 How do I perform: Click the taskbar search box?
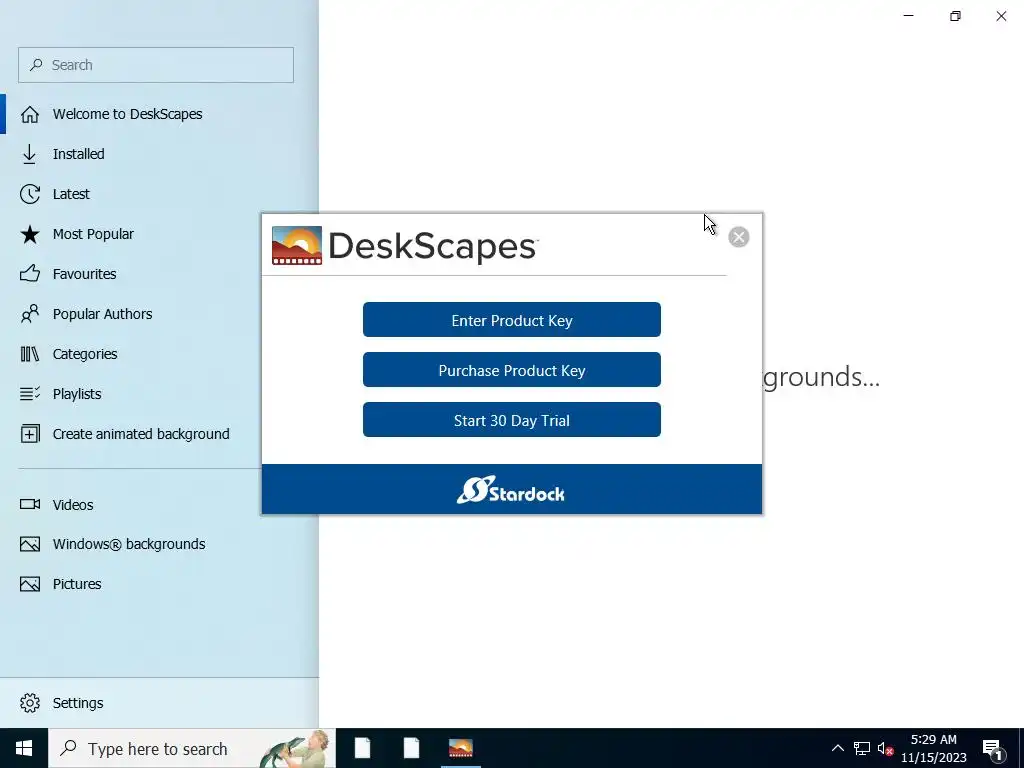click(x=192, y=748)
